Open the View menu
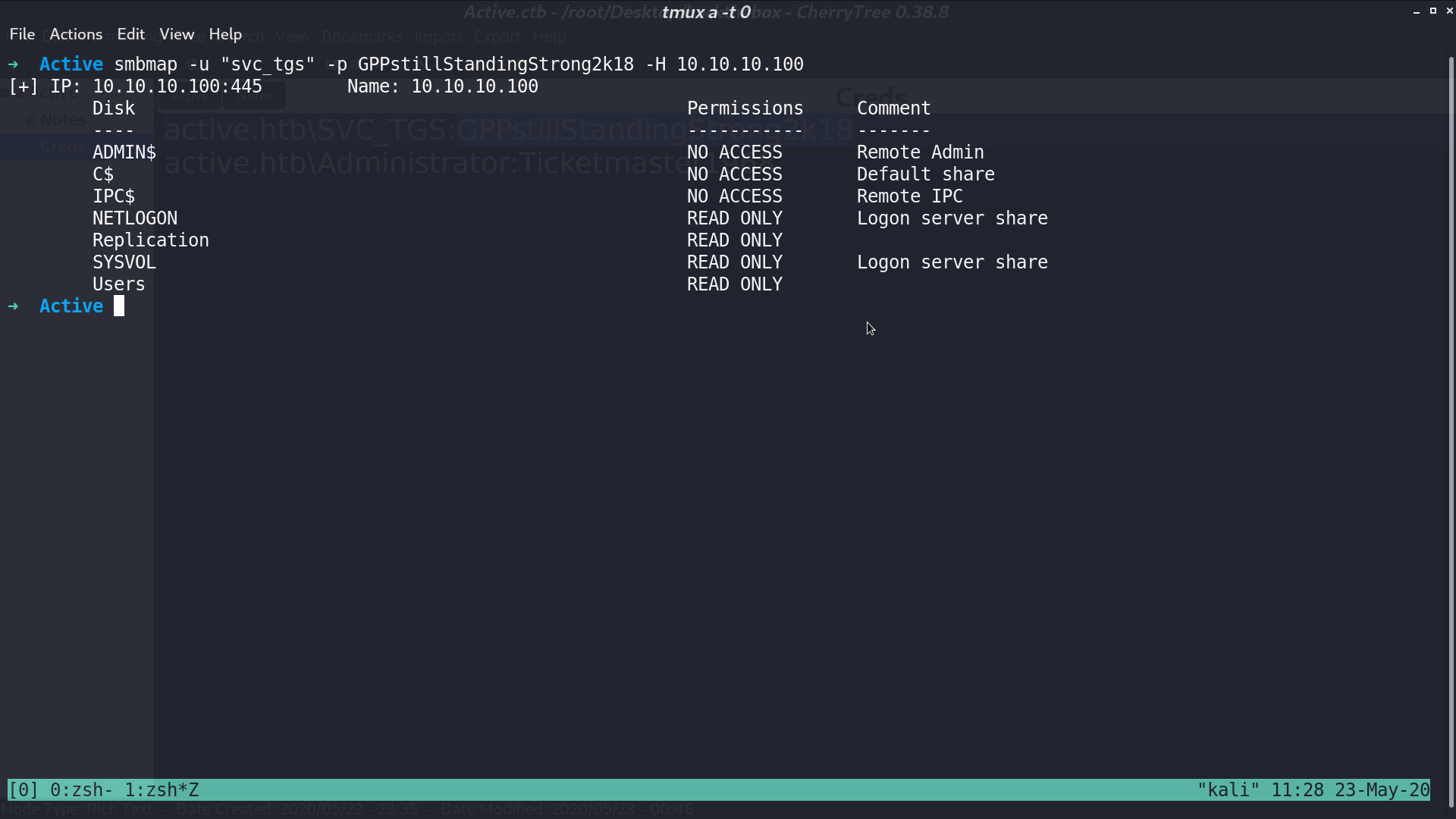Viewport: 1456px width, 819px height. tap(177, 34)
